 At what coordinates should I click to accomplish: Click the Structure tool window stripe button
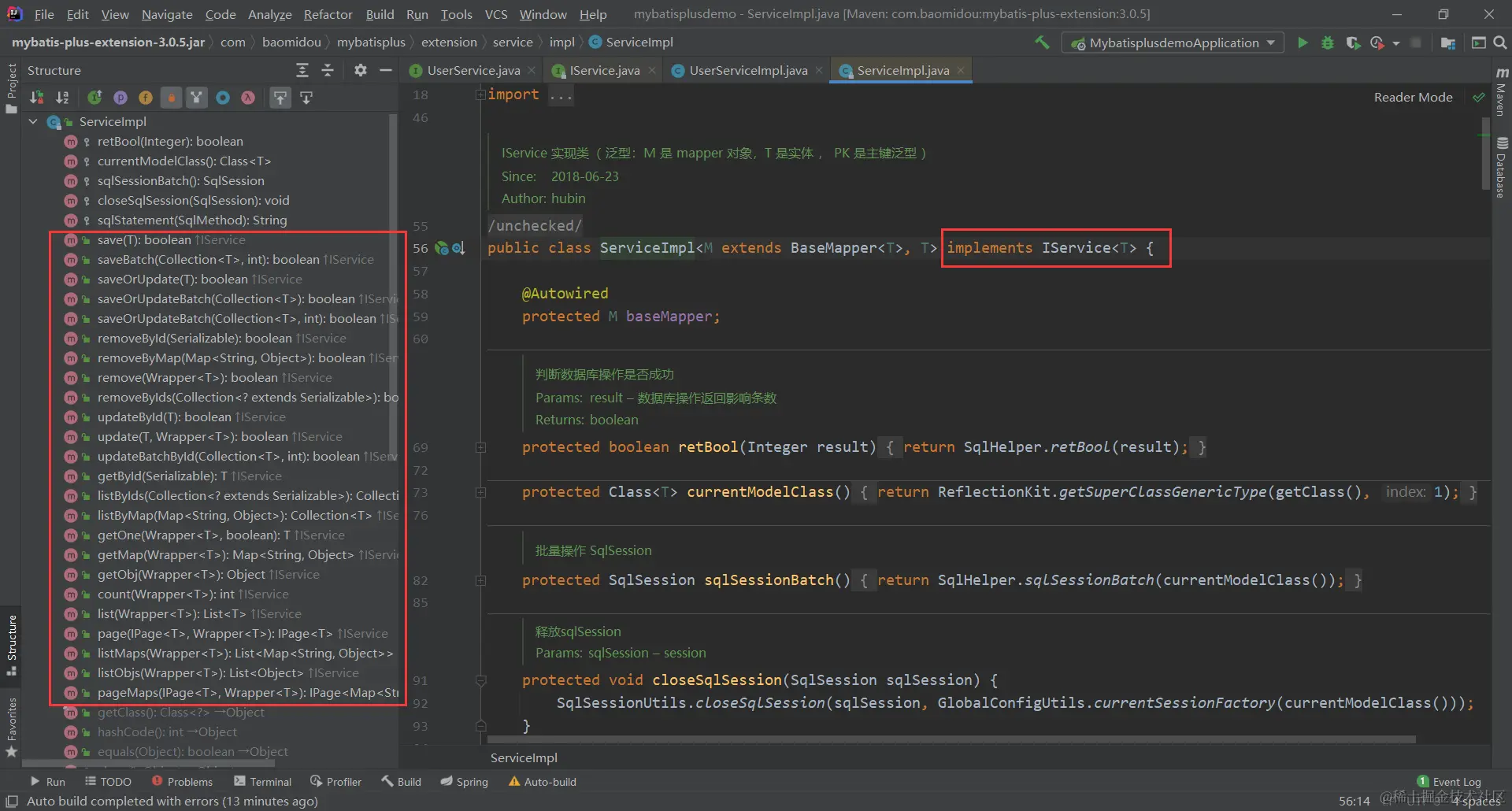click(x=11, y=646)
